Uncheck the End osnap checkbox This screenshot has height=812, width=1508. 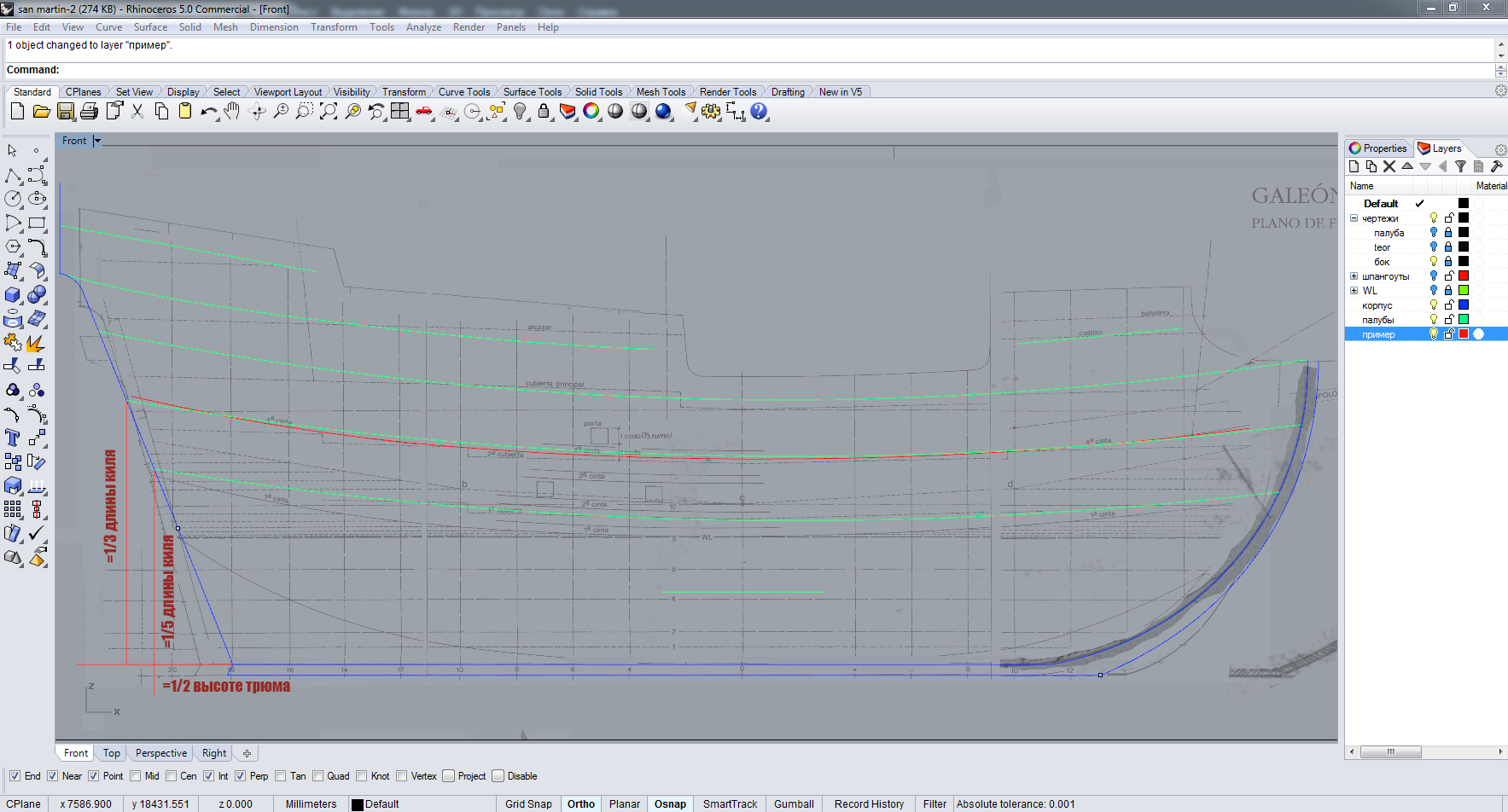click(x=15, y=776)
